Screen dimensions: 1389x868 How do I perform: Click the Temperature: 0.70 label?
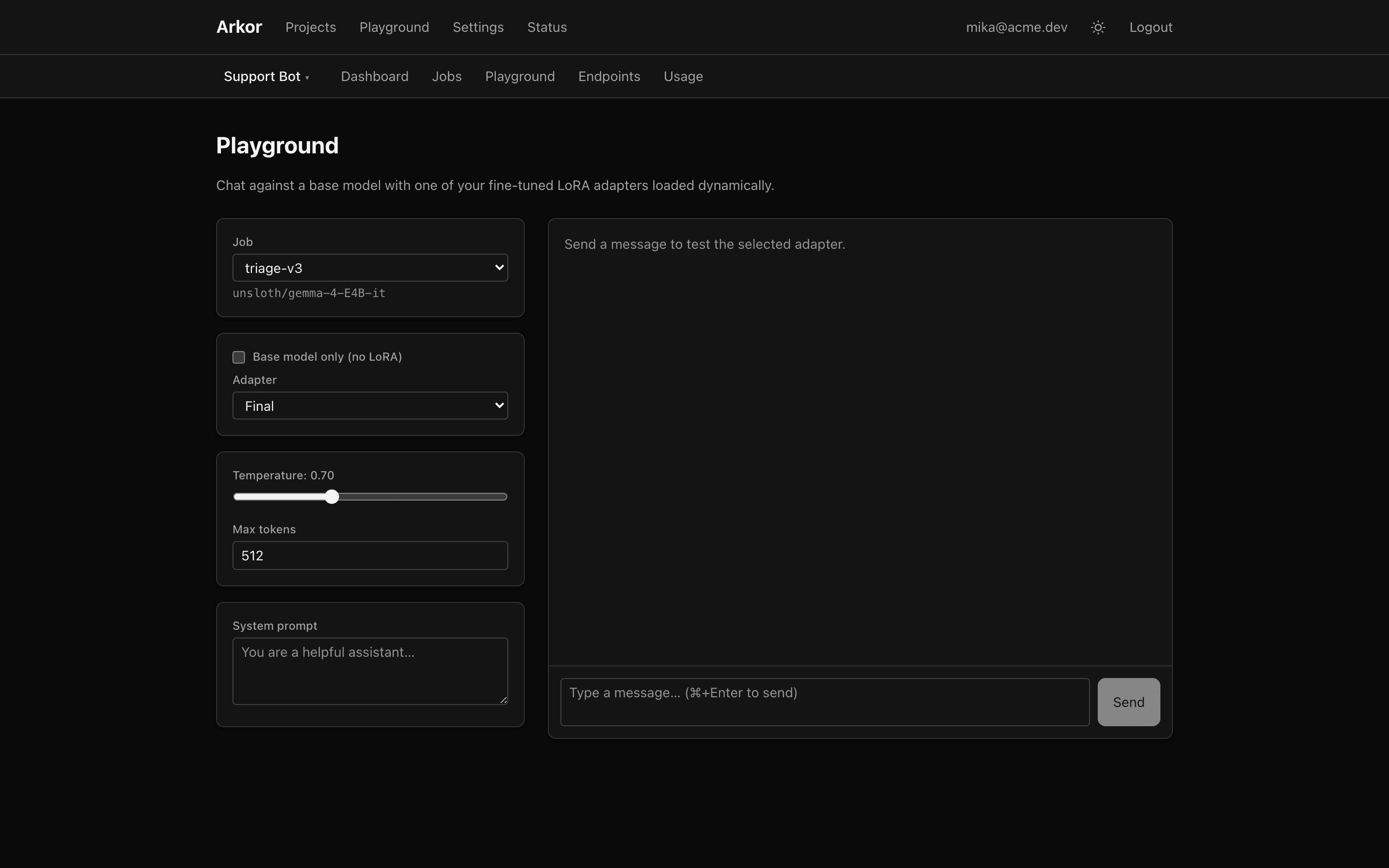[283, 475]
